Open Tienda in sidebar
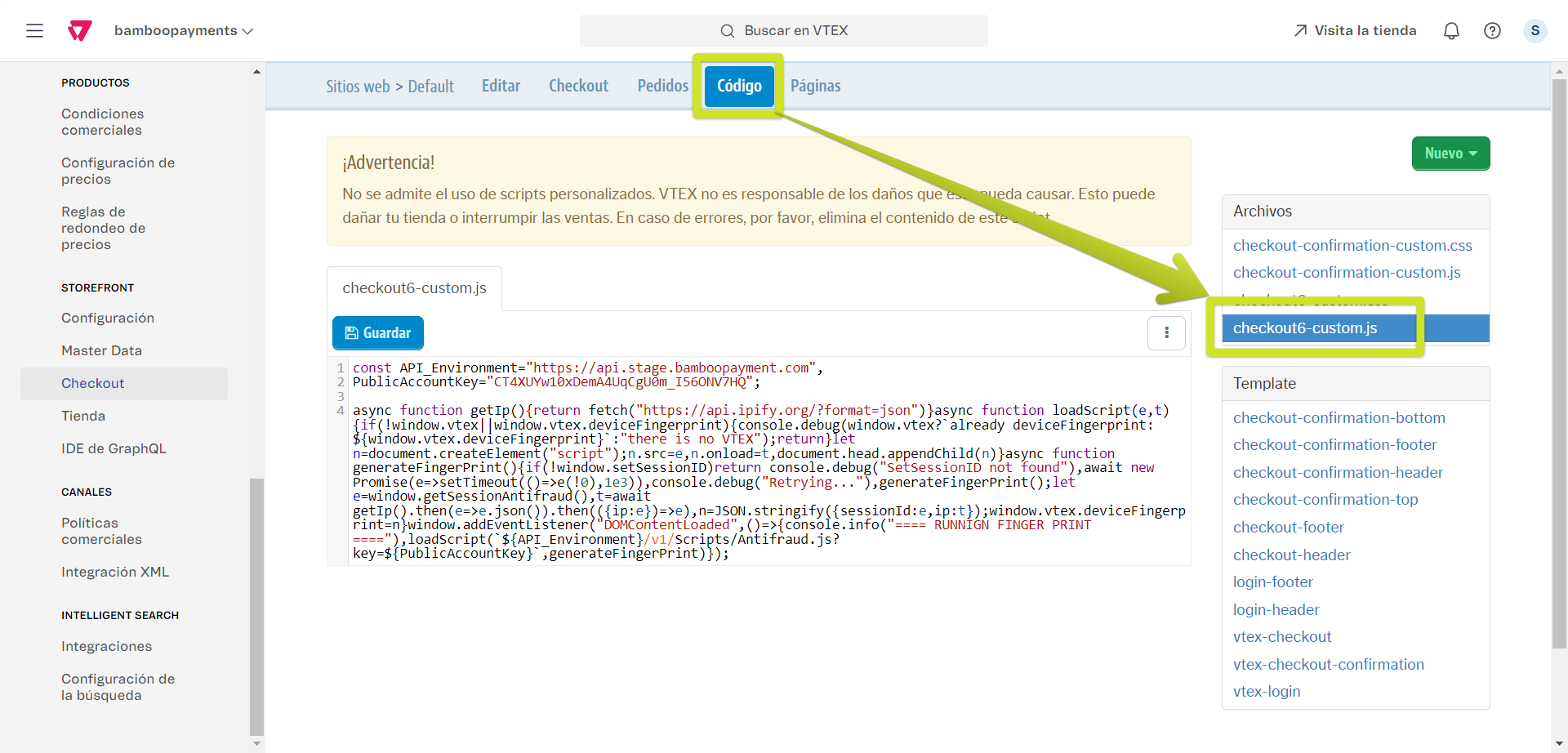1568x753 pixels. pos(83,416)
